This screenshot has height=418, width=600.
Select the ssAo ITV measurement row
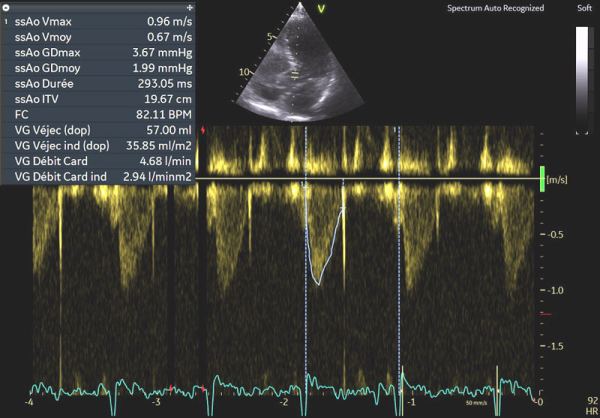click(x=100, y=98)
